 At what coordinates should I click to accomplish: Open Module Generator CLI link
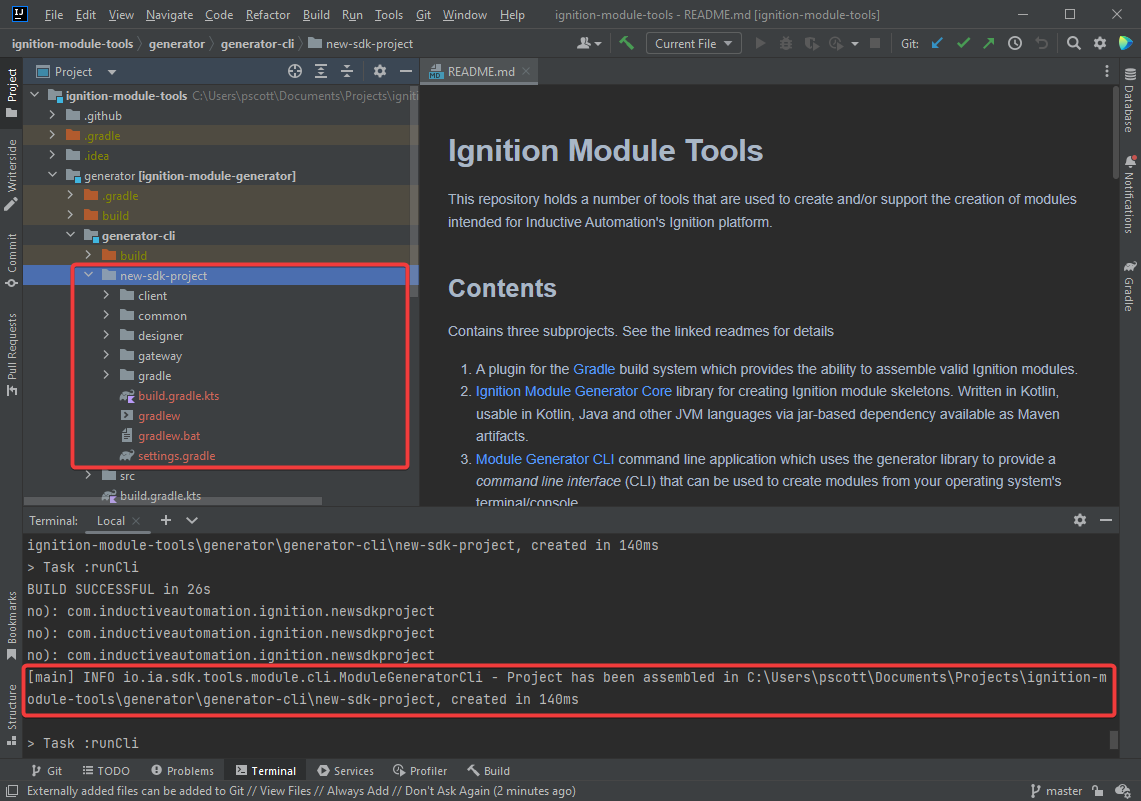tap(545, 459)
